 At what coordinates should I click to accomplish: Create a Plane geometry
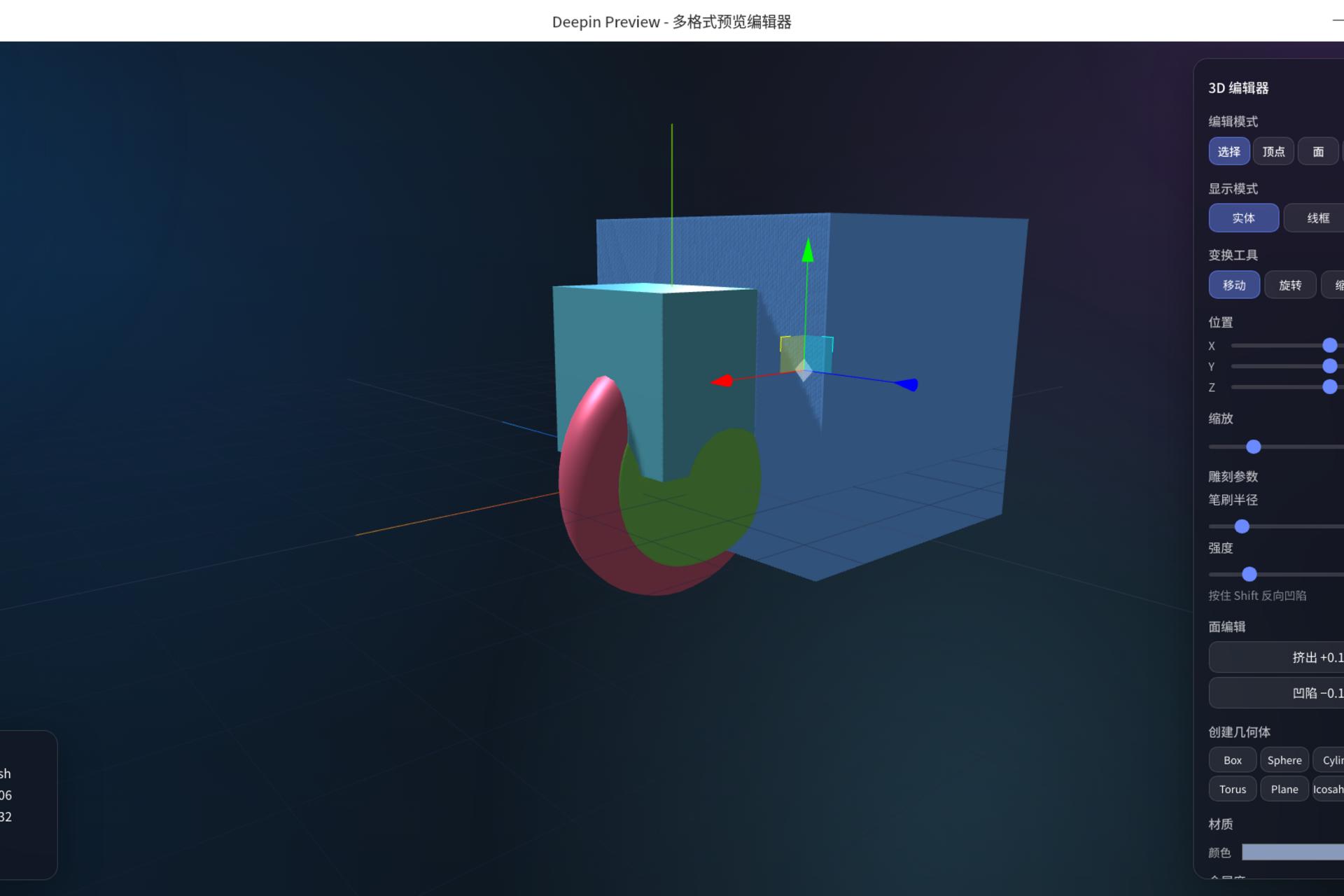coord(1284,789)
